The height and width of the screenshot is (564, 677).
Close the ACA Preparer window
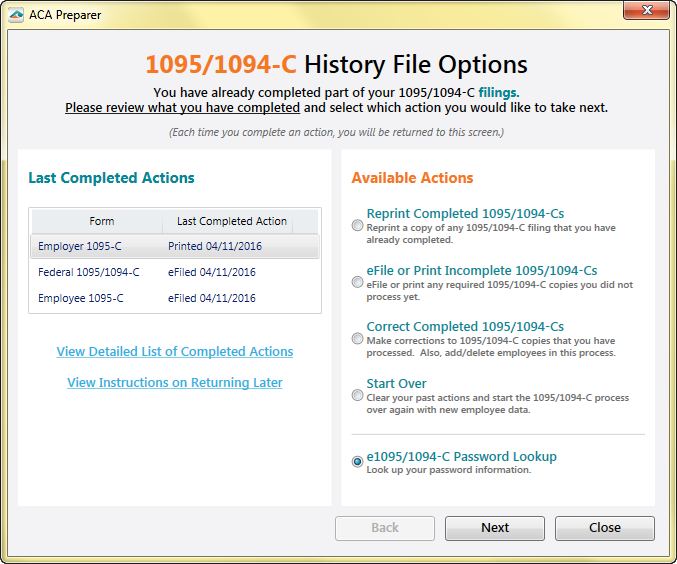pos(651,12)
